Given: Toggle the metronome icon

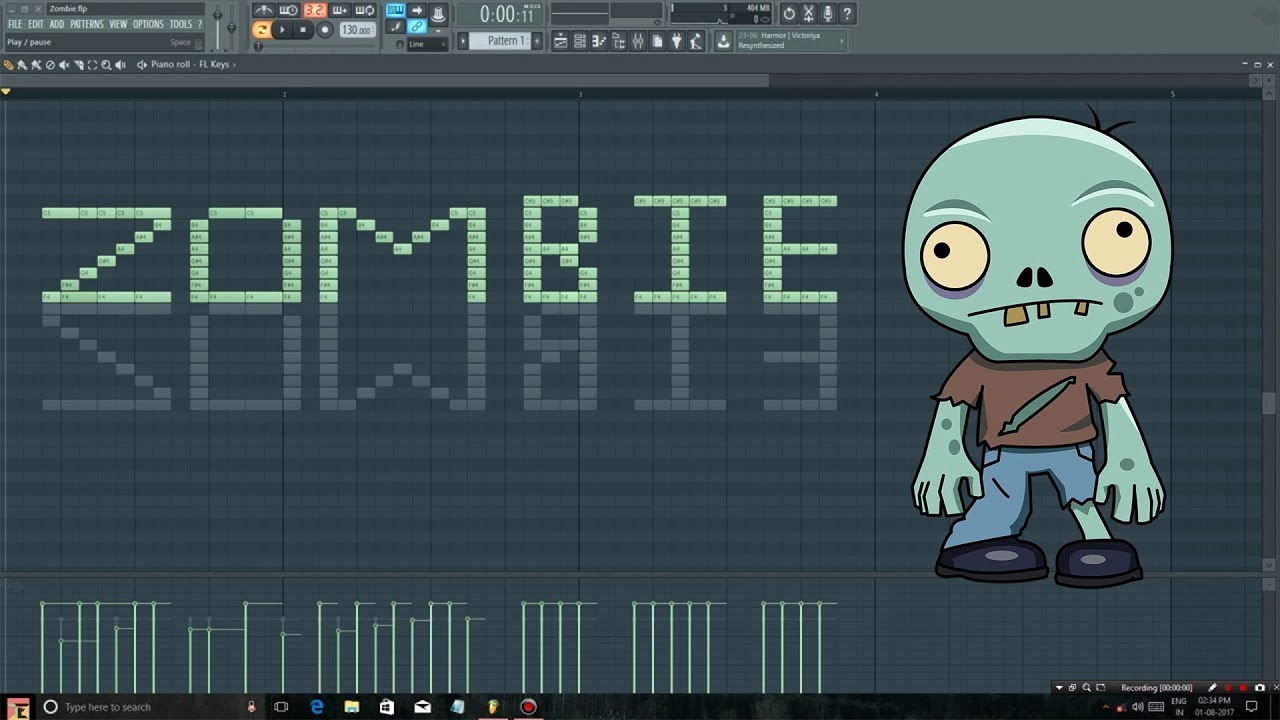Looking at the screenshot, I should tap(264, 11).
